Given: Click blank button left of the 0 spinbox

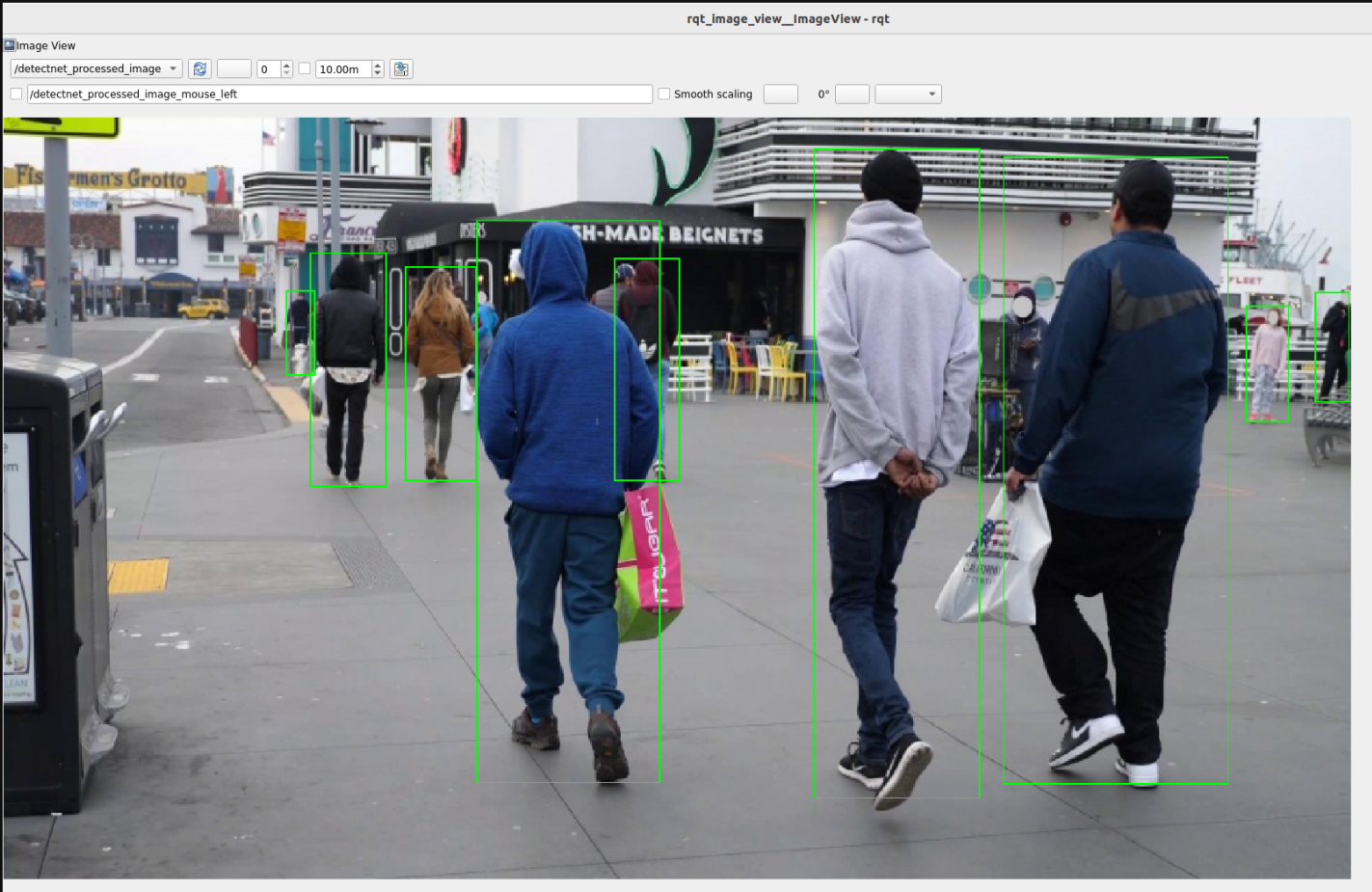Looking at the screenshot, I should [233, 68].
